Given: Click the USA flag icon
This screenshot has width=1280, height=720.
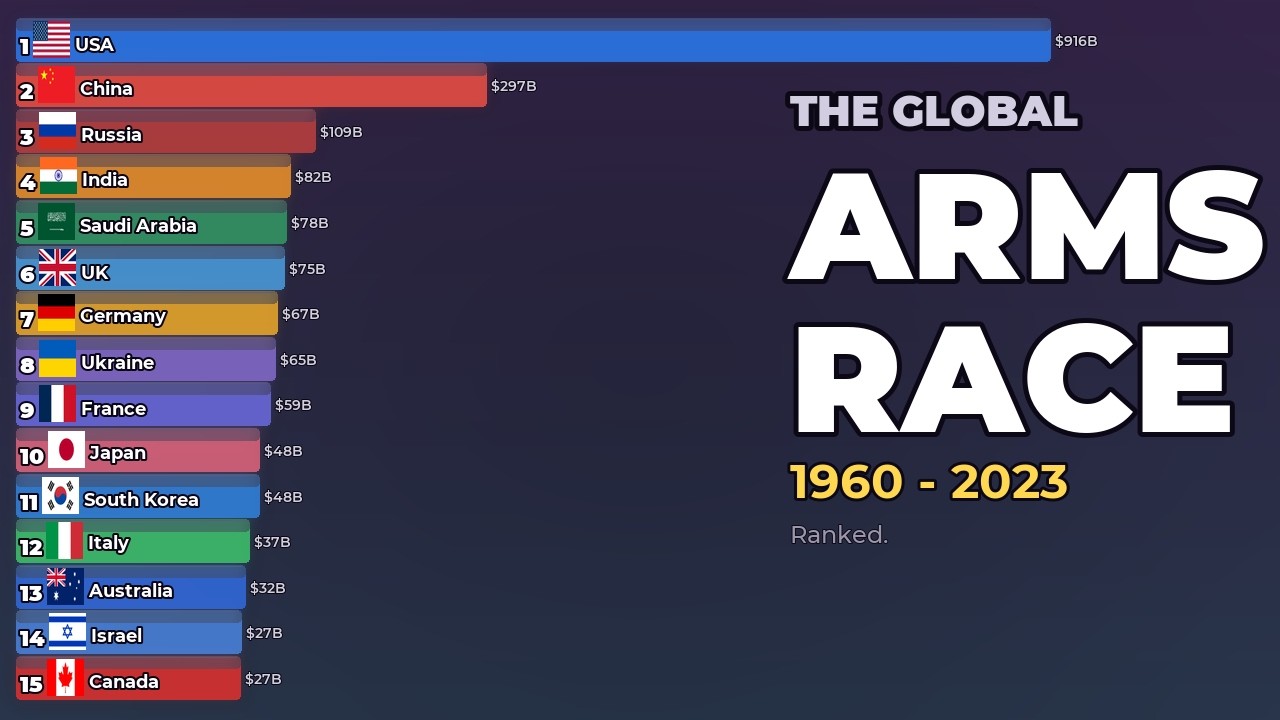Looking at the screenshot, I should (51, 40).
